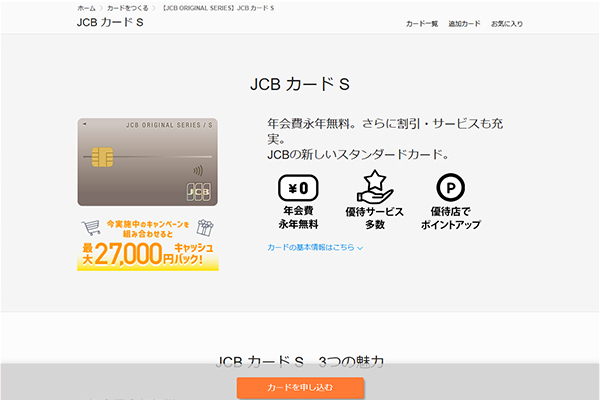The height and width of the screenshot is (400, 600).
Task: Click the shopping cart icon in campaign banner
Action: 91,227
